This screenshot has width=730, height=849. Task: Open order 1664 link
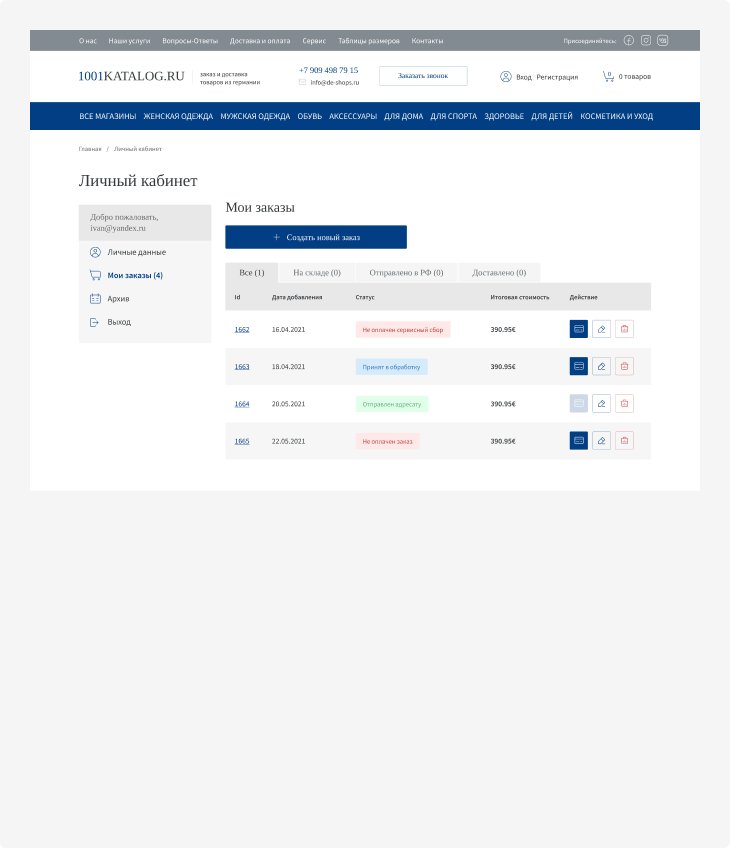click(242, 404)
